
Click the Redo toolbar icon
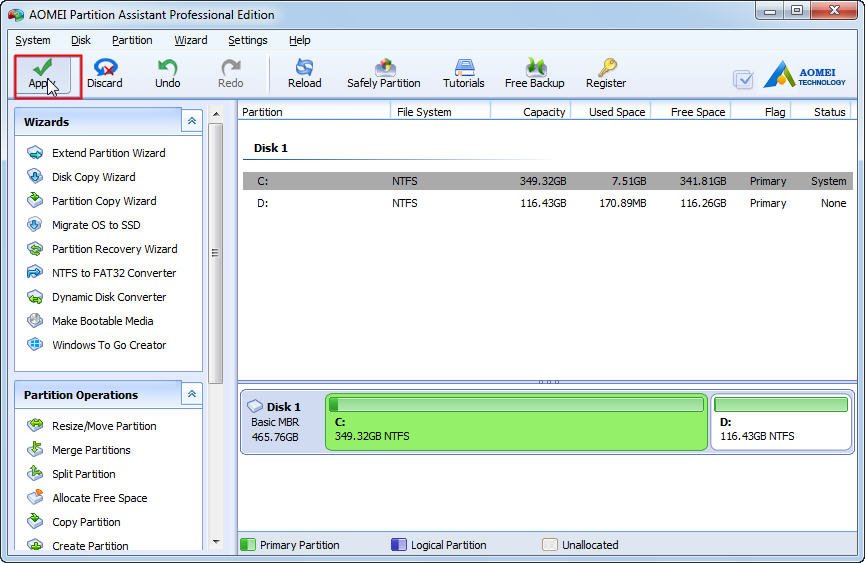click(x=231, y=75)
